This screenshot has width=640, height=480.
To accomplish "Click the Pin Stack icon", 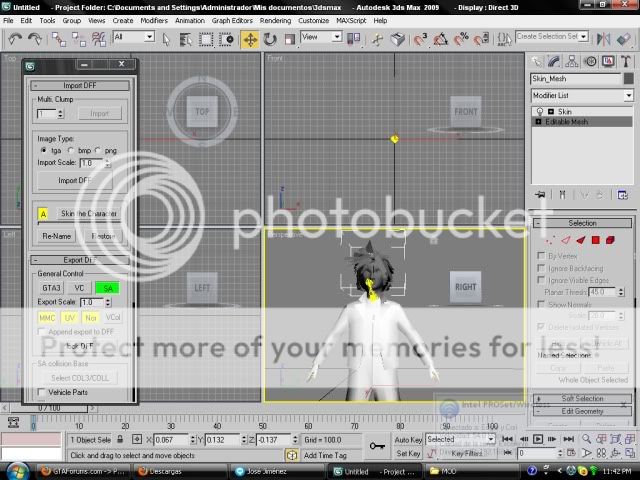I will (x=541, y=194).
